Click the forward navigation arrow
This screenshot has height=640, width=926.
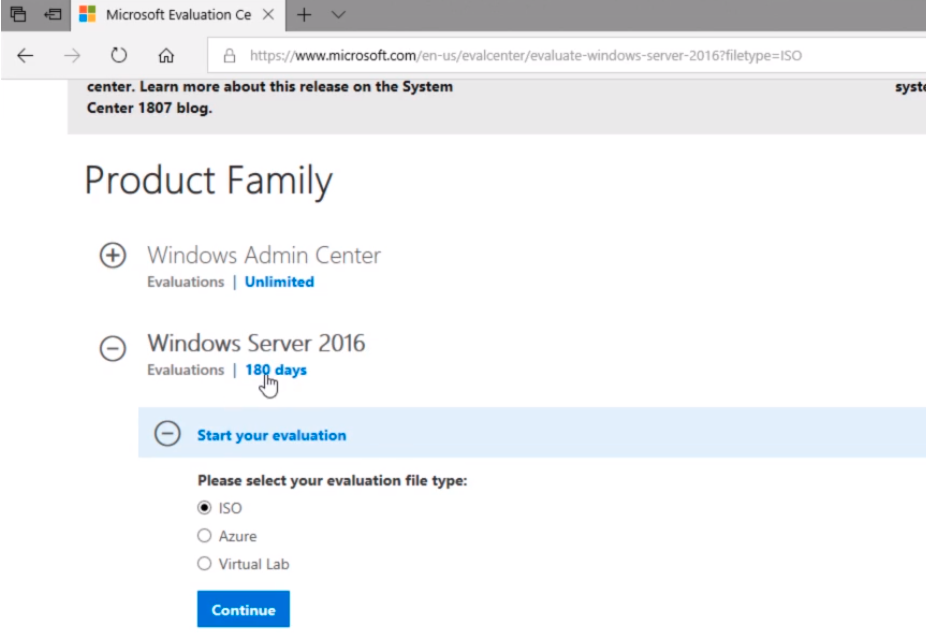click(72, 55)
